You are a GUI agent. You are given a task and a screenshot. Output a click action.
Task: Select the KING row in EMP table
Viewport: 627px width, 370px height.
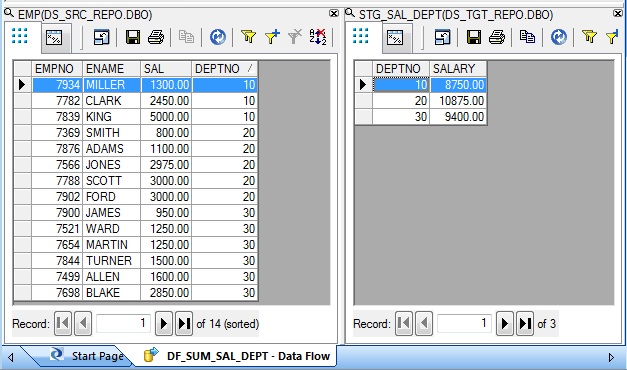pos(136,117)
